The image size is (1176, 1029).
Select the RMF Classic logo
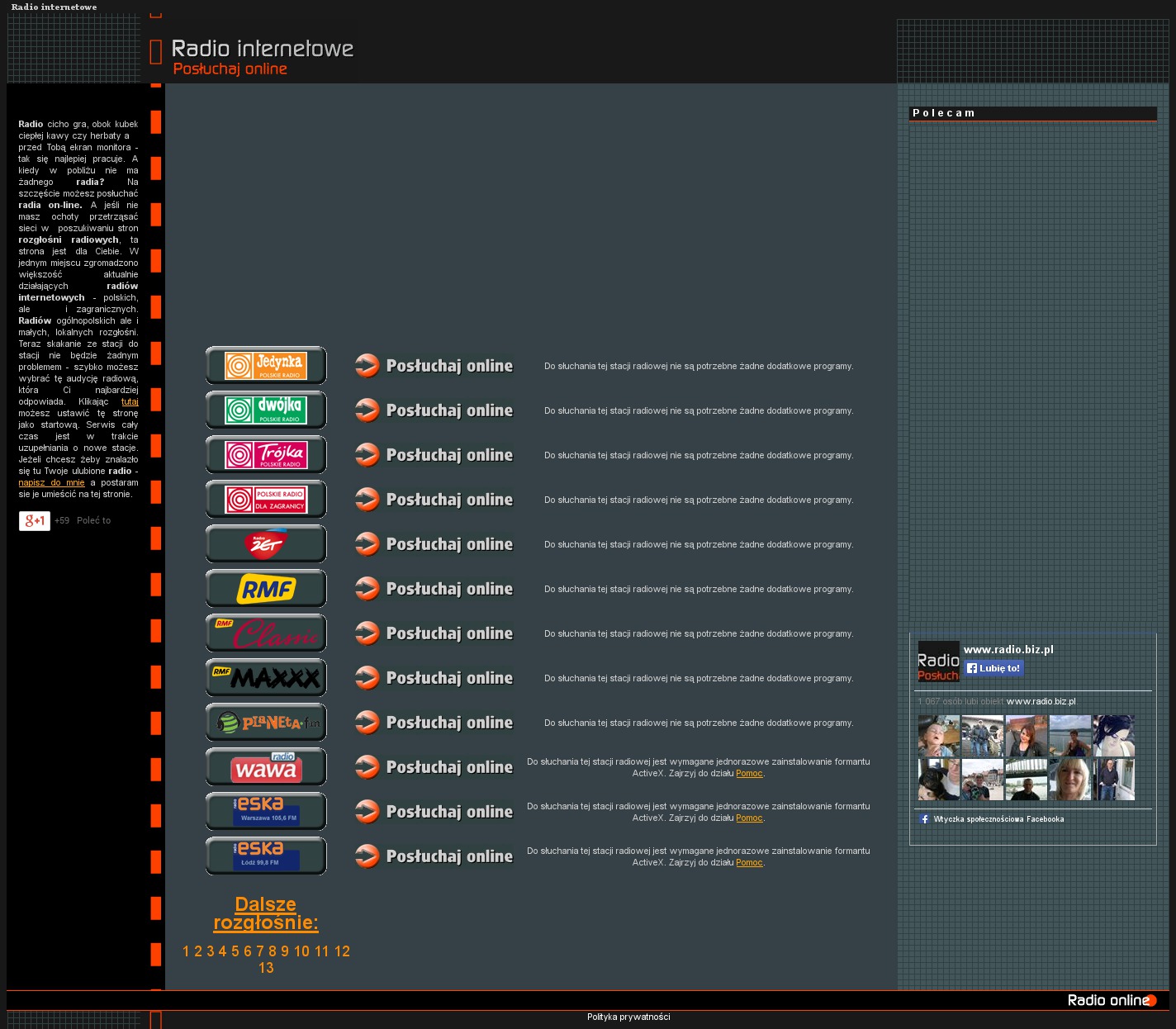266,633
